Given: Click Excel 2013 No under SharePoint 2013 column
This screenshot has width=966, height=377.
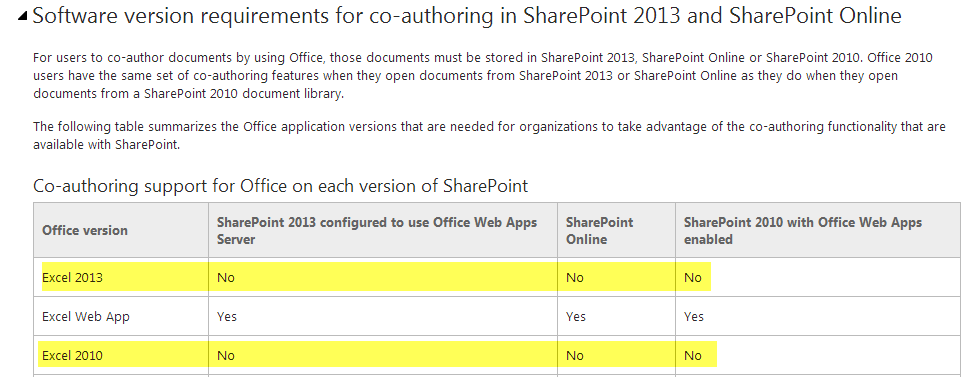Looking at the screenshot, I should pyautogui.click(x=225, y=277).
